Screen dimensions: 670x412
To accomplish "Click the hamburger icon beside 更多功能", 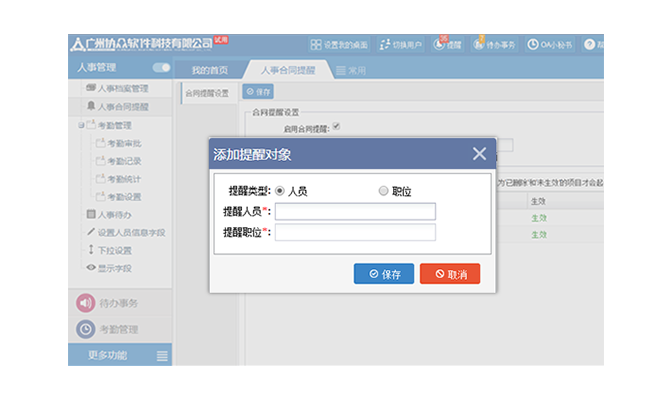I will pyautogui.click(x=162, y=356).
